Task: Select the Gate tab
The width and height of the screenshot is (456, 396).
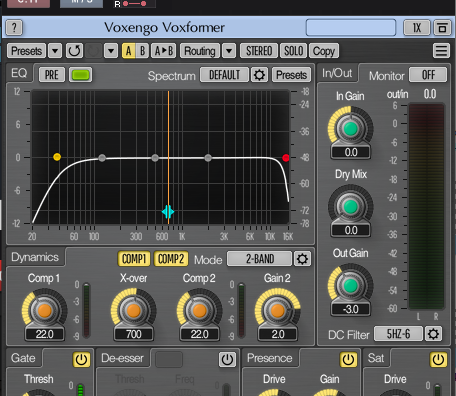Action: pos(23,358)
